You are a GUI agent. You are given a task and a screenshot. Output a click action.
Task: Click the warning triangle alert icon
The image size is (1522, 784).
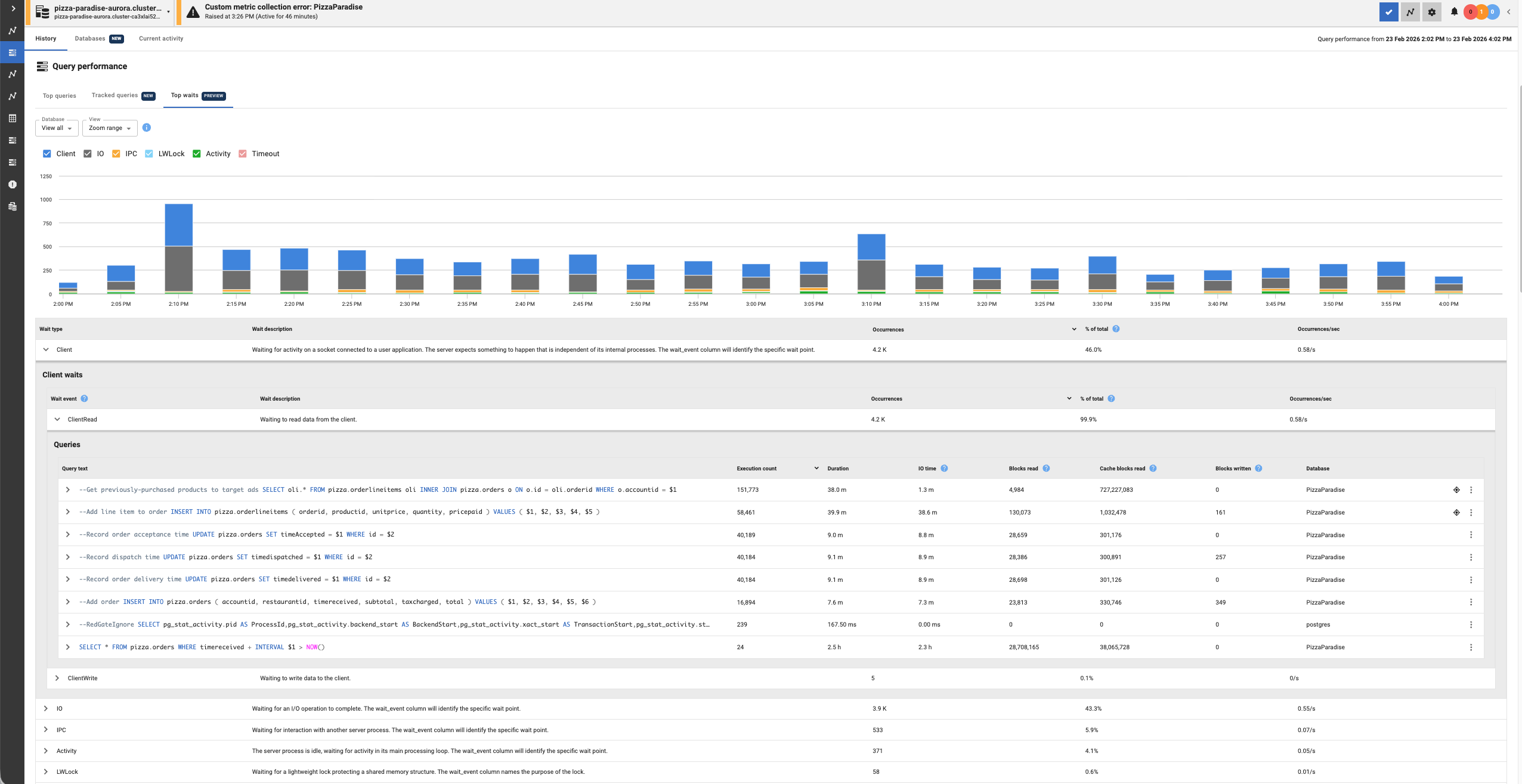click(x=193, y=12)
